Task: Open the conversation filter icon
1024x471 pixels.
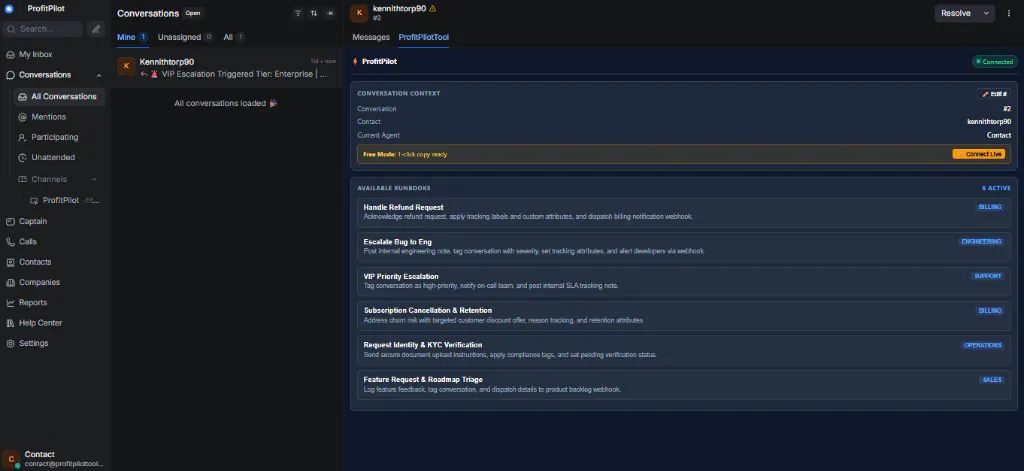Action: 298,13
